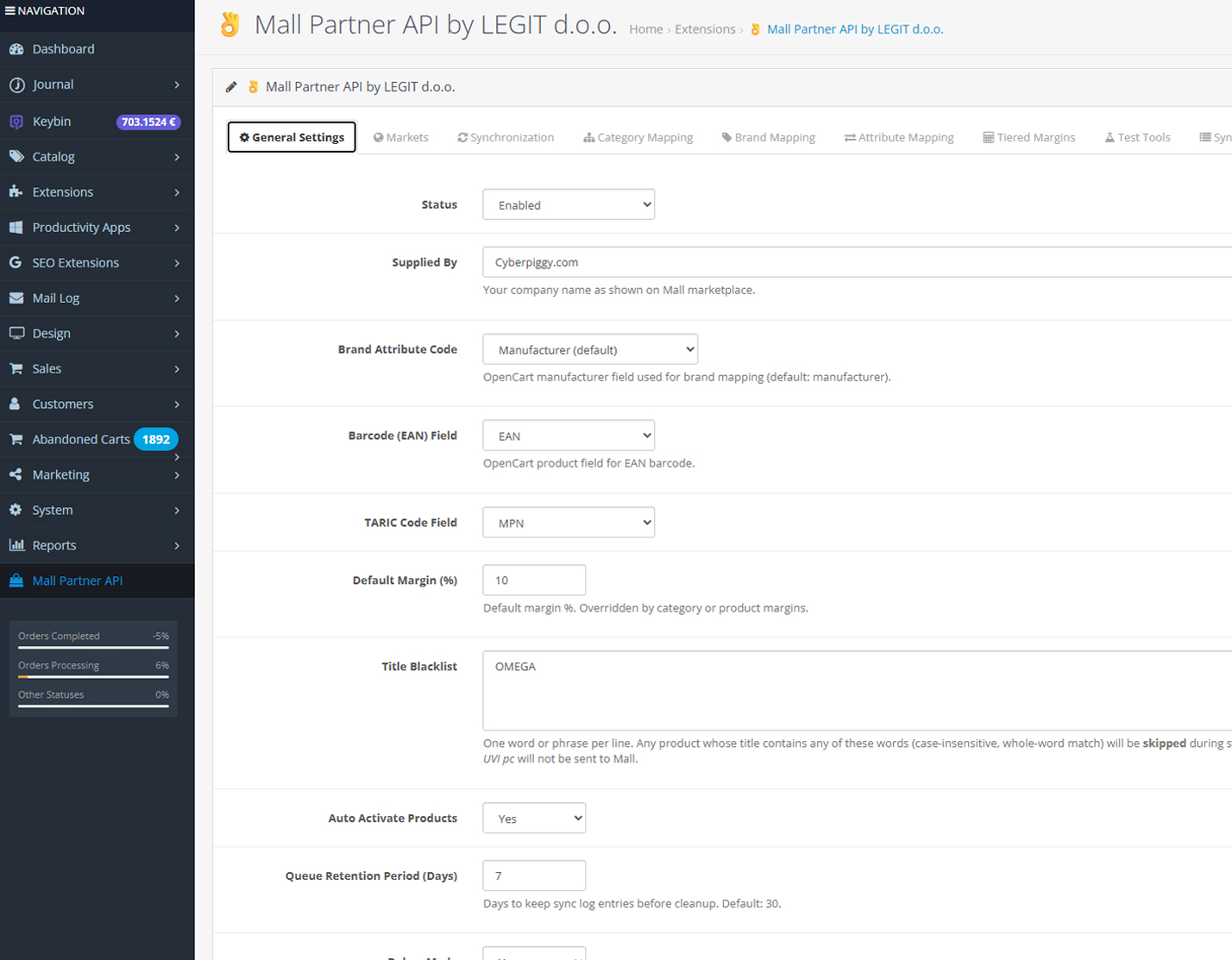Expand the SEO Extensions submenu chevron
The height and width of the screenshot is (960, 1232).
(177, 263)
